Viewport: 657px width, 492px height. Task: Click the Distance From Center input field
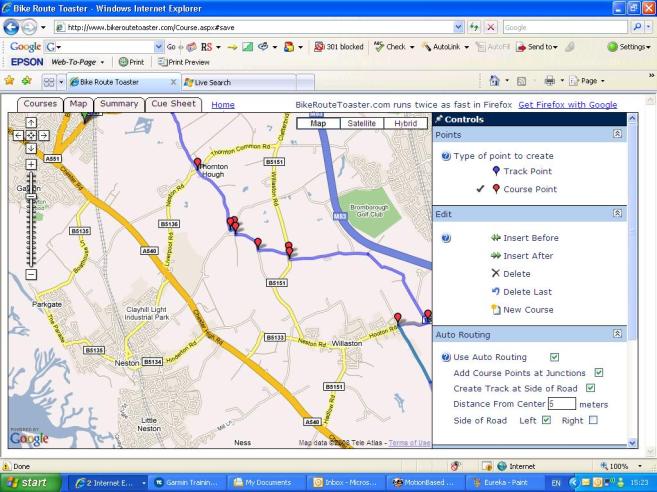click(561, 404)
